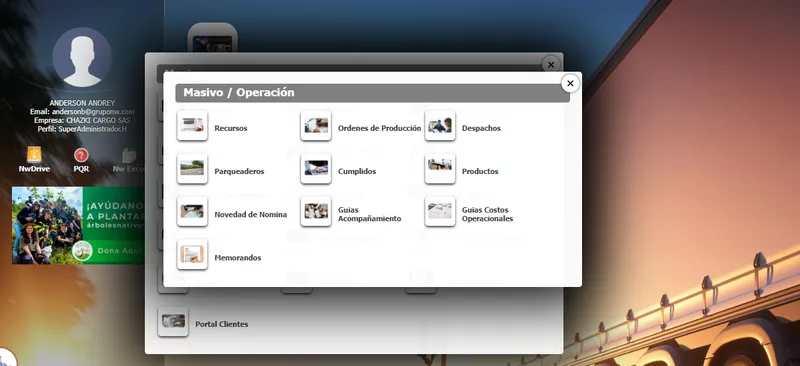Click the NwDrive label text

(x=34, y=168)
